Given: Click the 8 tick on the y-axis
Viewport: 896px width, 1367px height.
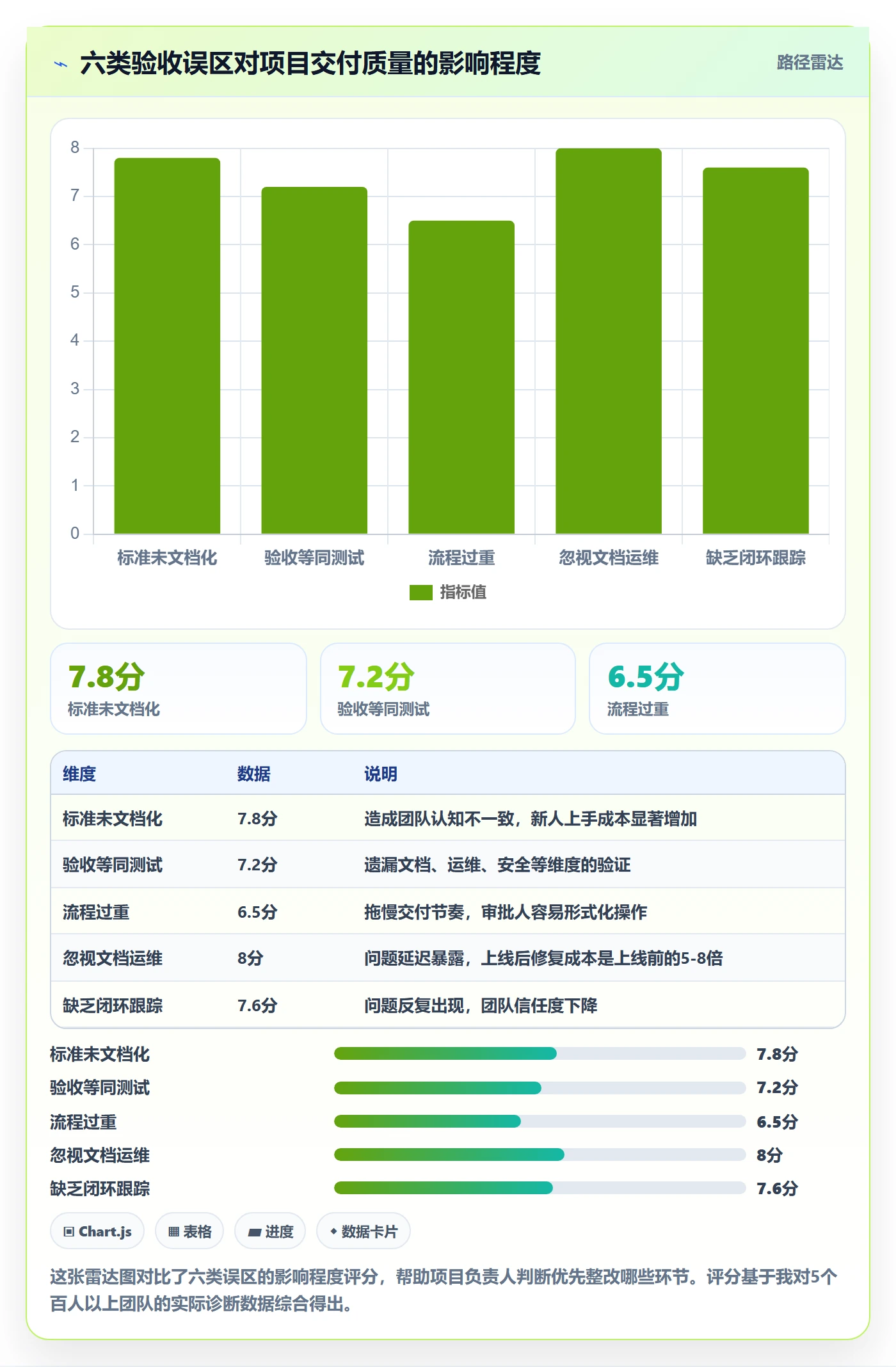Looking at the screenshot, I should (x=75, y=148).
